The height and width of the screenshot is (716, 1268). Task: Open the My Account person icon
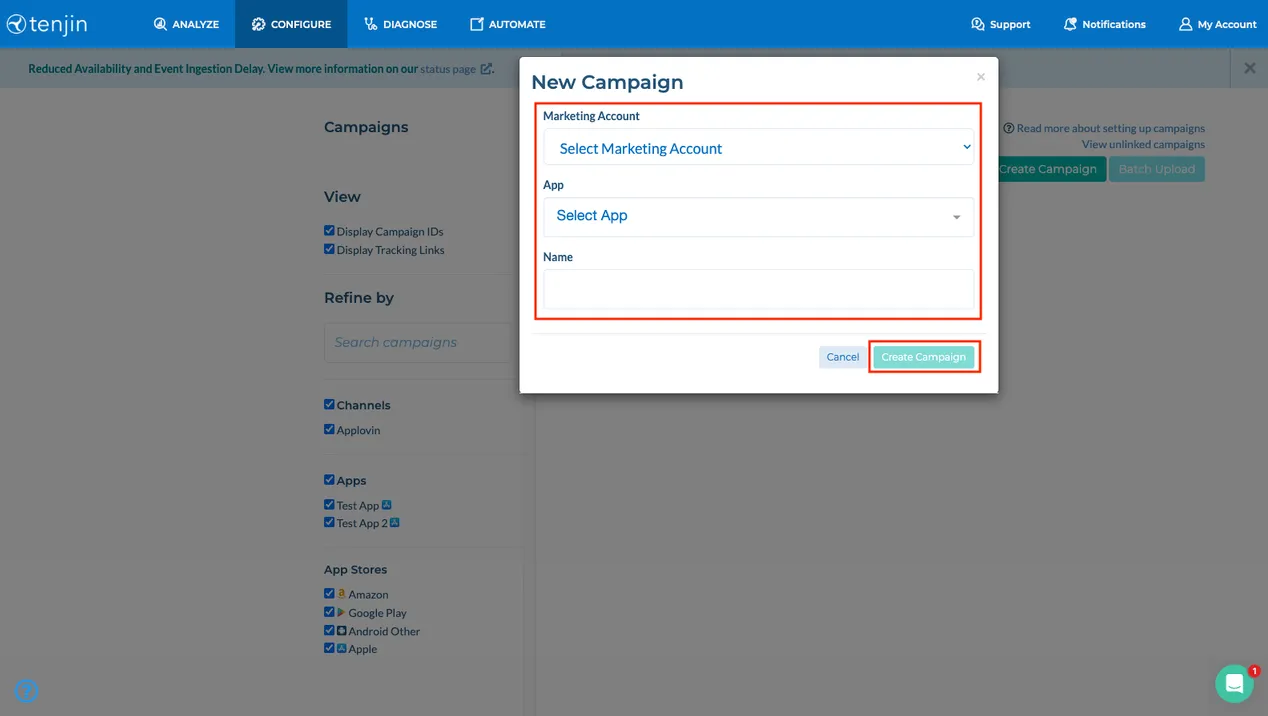click(1185, 23)
